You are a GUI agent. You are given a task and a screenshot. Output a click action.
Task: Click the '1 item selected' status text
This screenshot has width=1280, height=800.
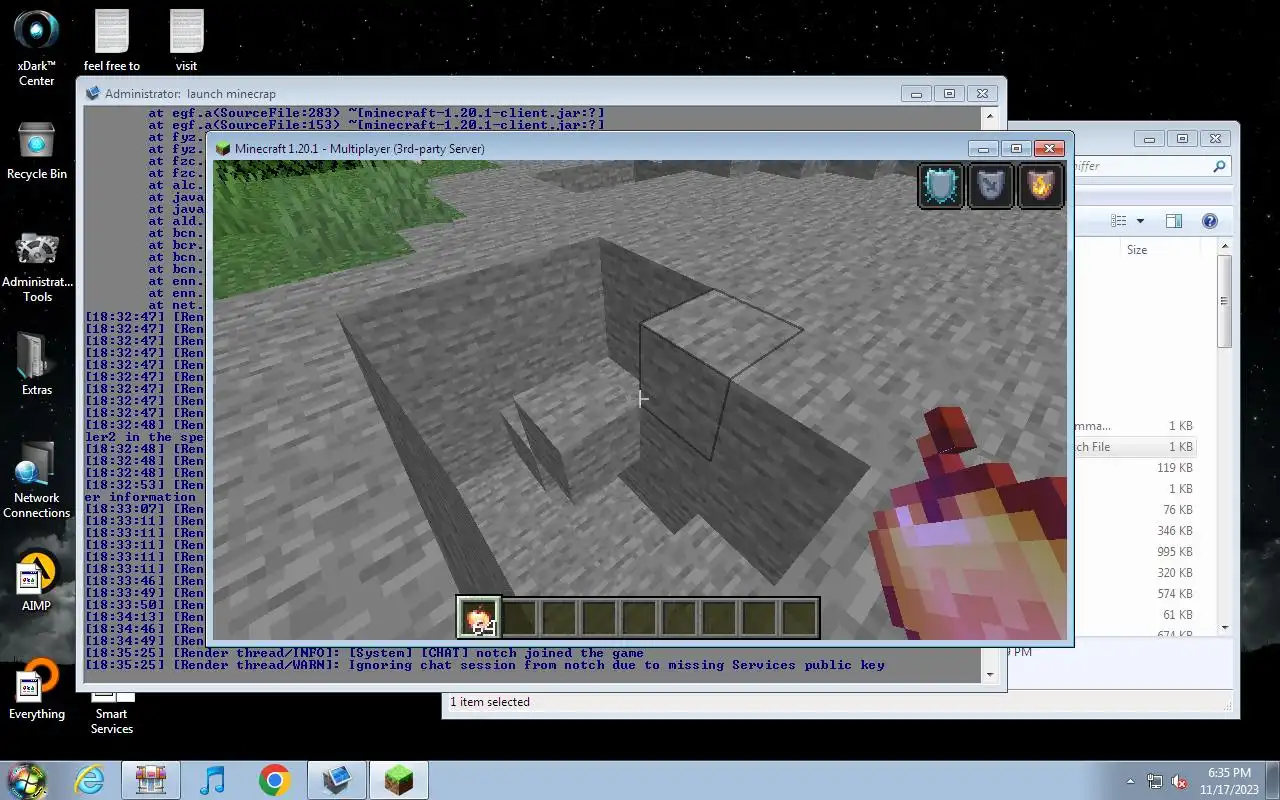pyautogui.click(x=490, y=702)
